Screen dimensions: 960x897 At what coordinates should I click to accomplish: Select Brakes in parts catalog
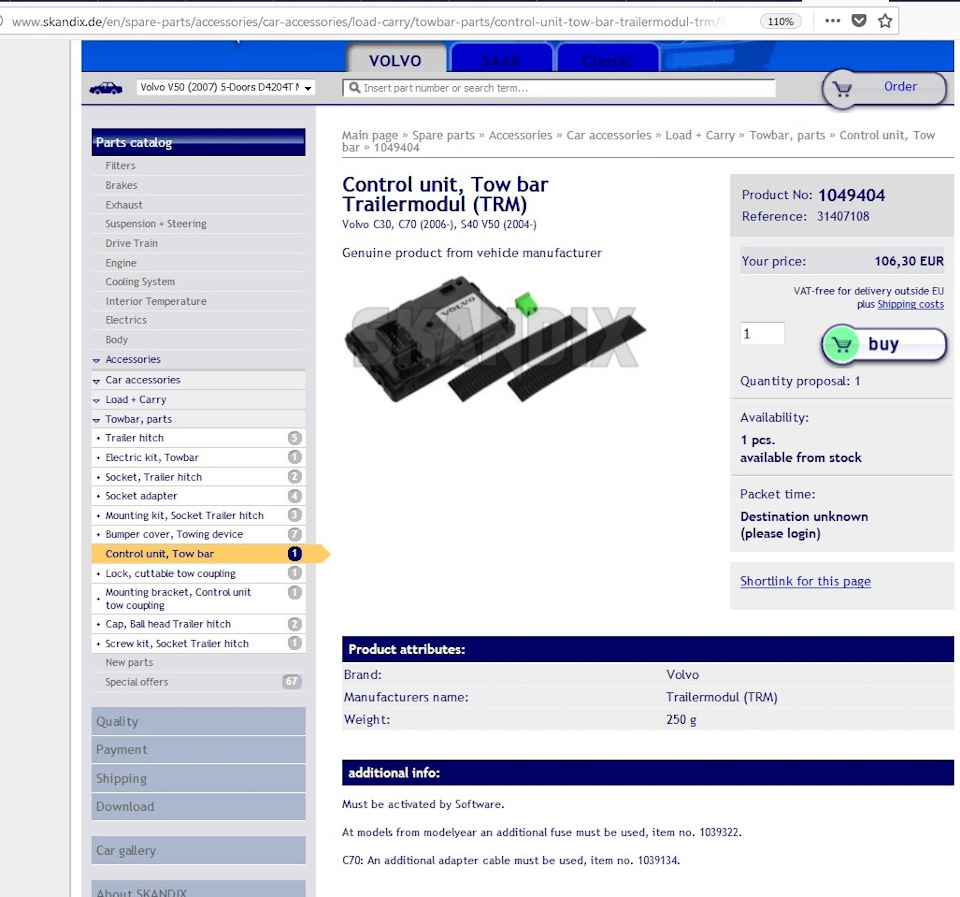coord(121,185)
